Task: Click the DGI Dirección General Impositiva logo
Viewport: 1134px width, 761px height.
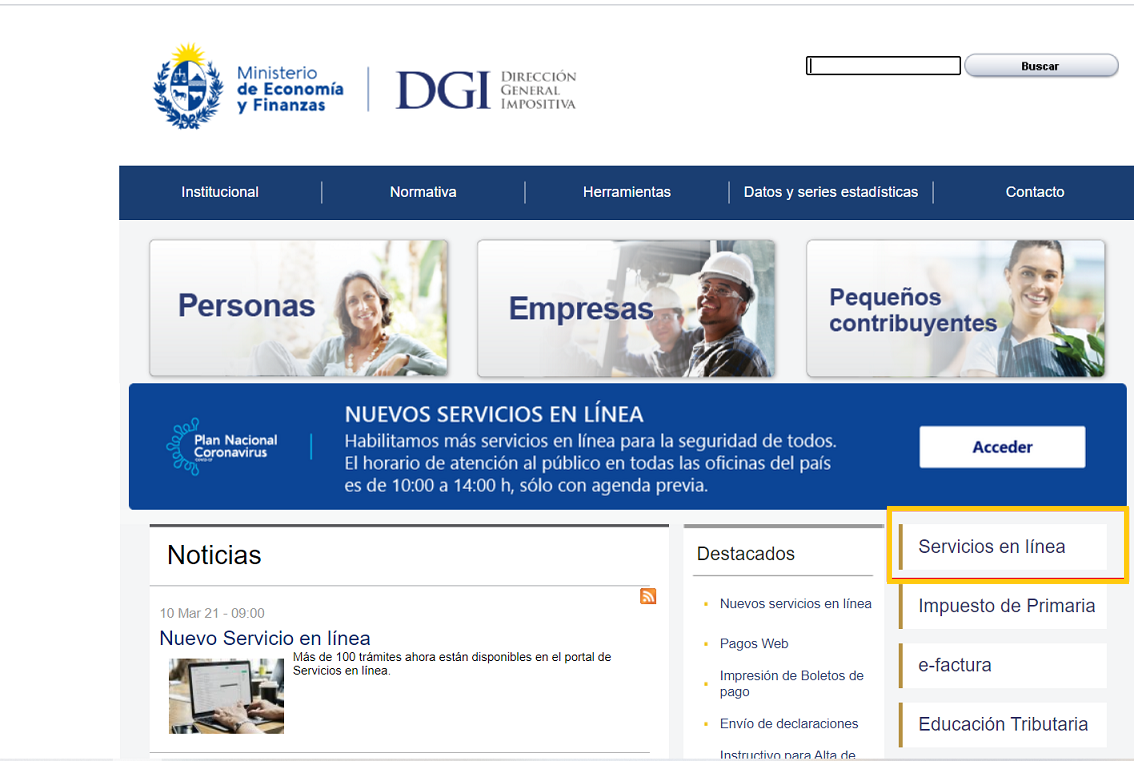Action: click(x=486, y=90)
